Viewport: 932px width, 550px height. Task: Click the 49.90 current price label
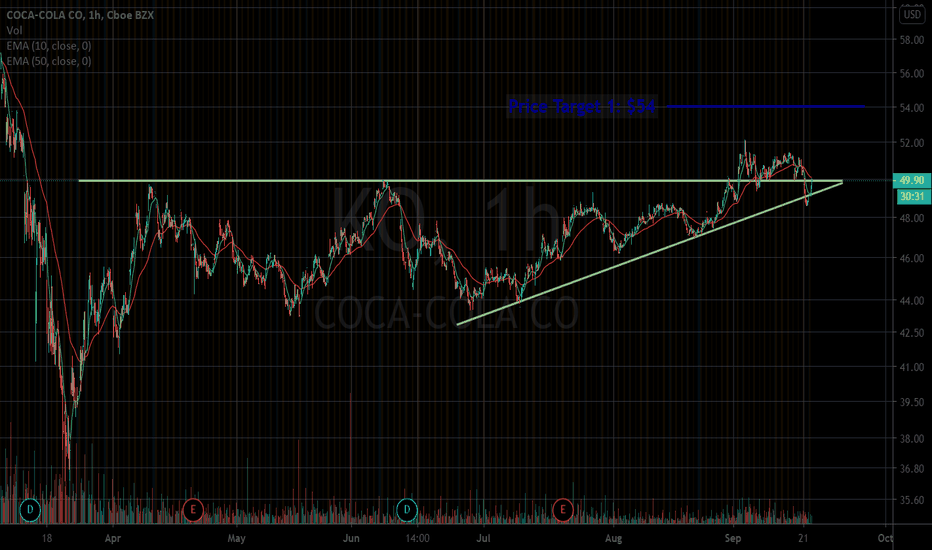pyautogui.click(x=912, y=180)
